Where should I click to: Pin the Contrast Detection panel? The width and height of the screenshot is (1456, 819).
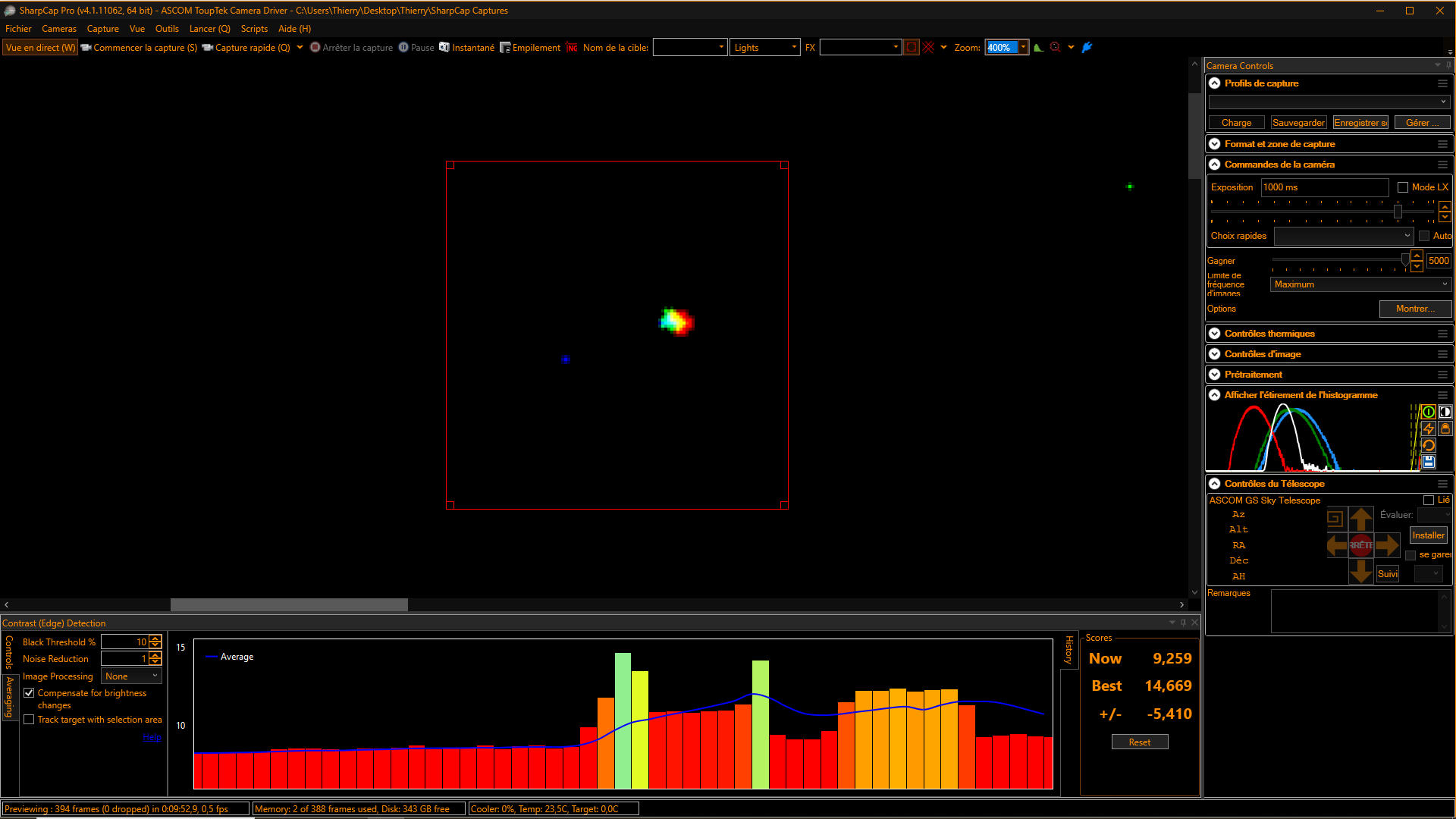pyautogui.click(x=1183, y=623)
